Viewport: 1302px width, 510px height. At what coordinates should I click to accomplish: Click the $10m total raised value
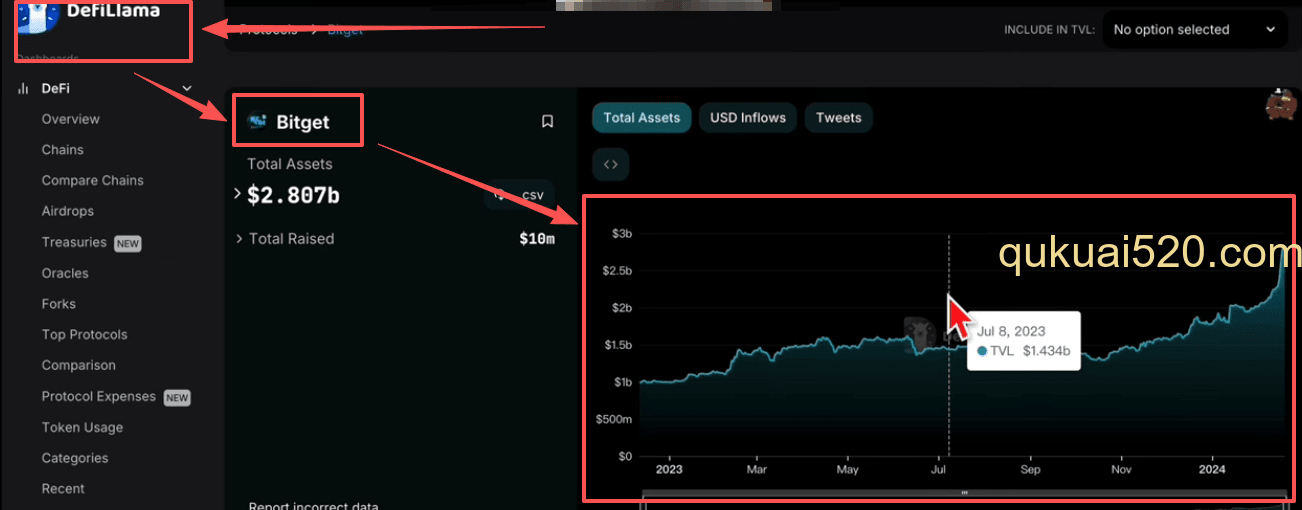click(537, 239)
